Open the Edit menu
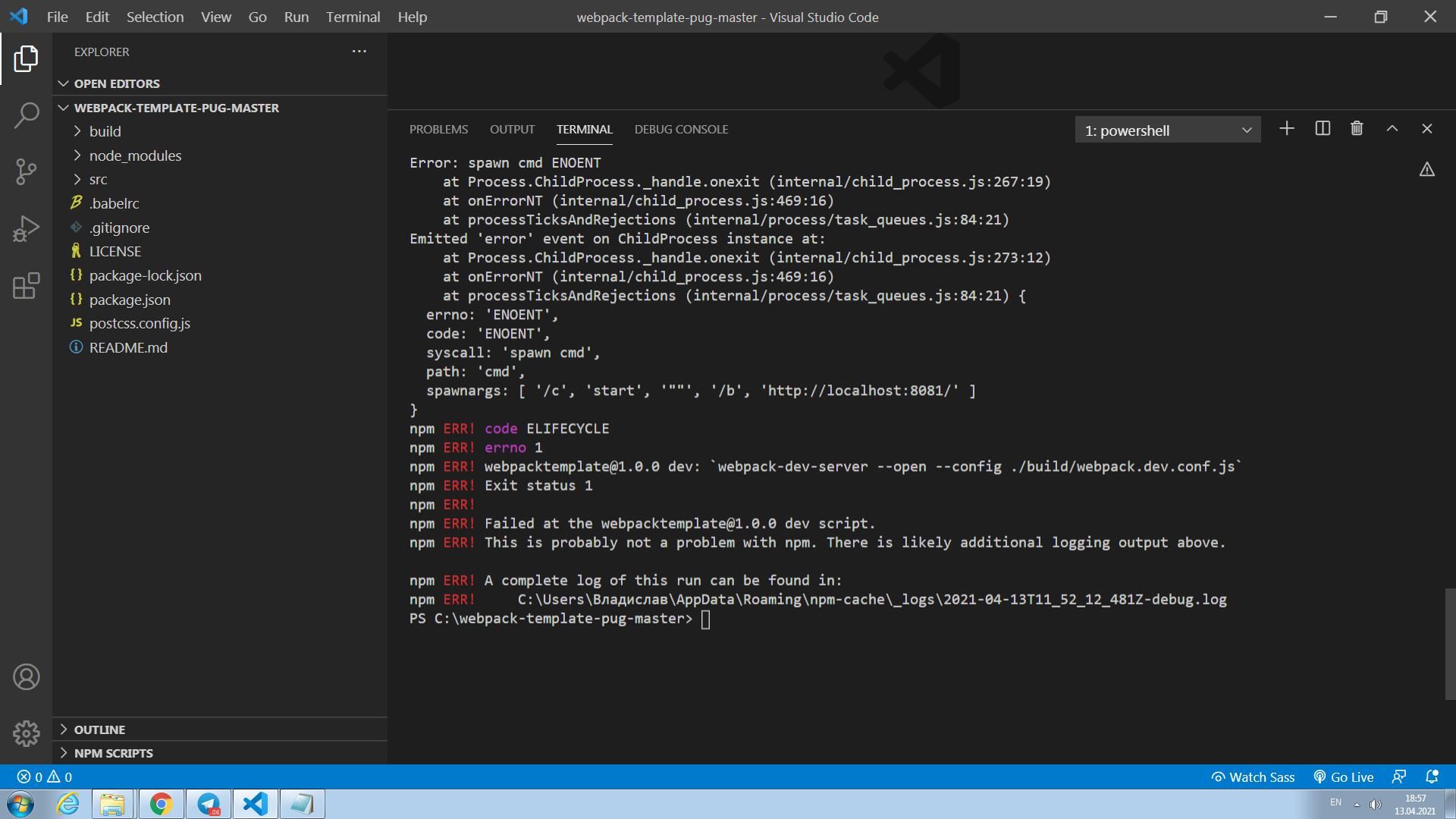Viewport: 1456px width, 819px height. coord(97,17)
